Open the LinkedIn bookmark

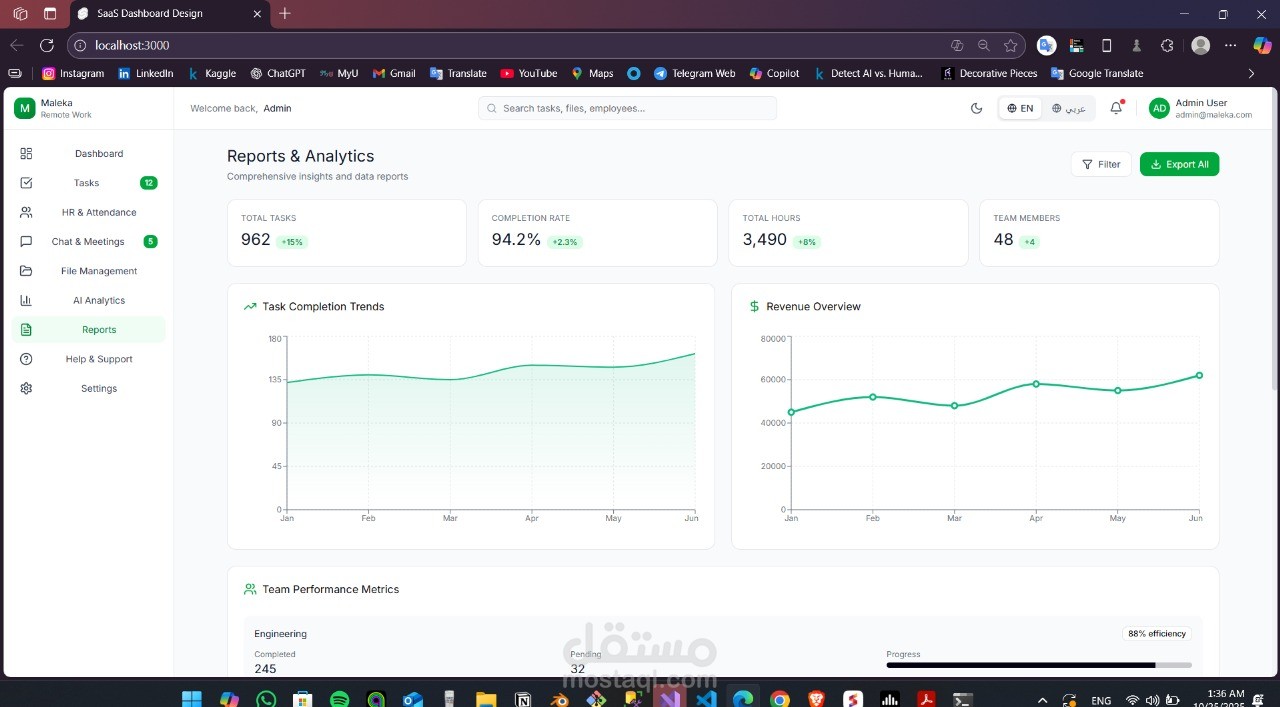click(x=145, y=73)
